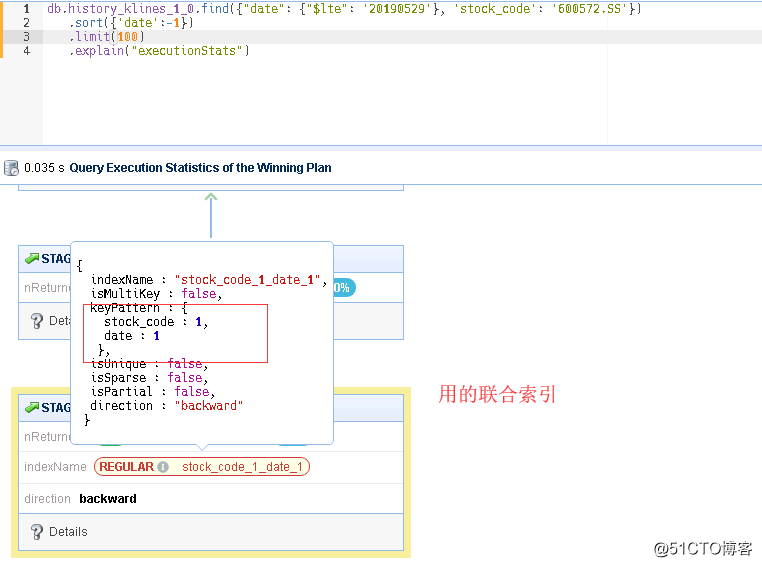Click direction "backward" entry in popup
Viewport: 762px width, 567px height.
click(x=167, y=406)
